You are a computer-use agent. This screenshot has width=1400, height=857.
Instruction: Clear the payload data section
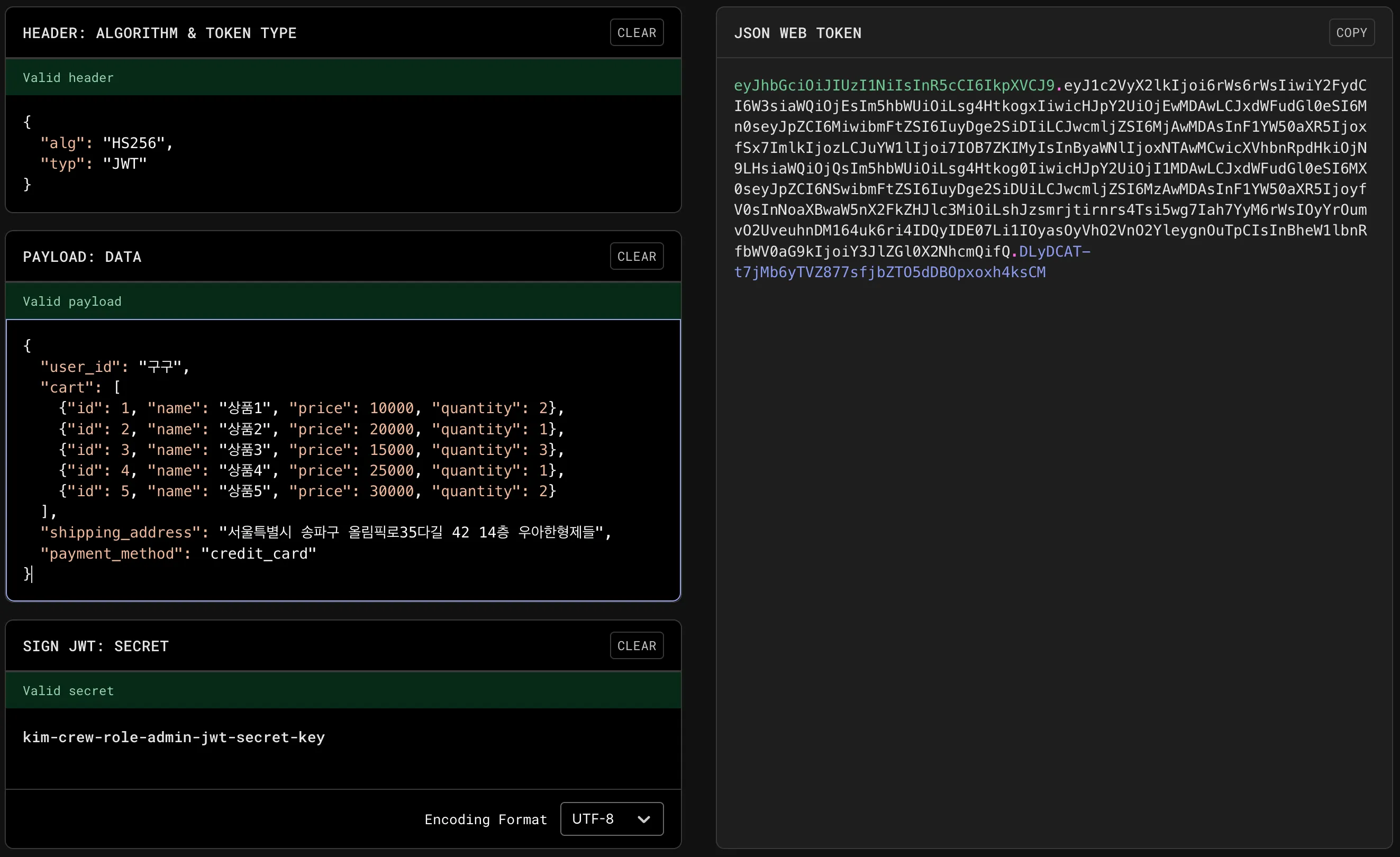637,257
